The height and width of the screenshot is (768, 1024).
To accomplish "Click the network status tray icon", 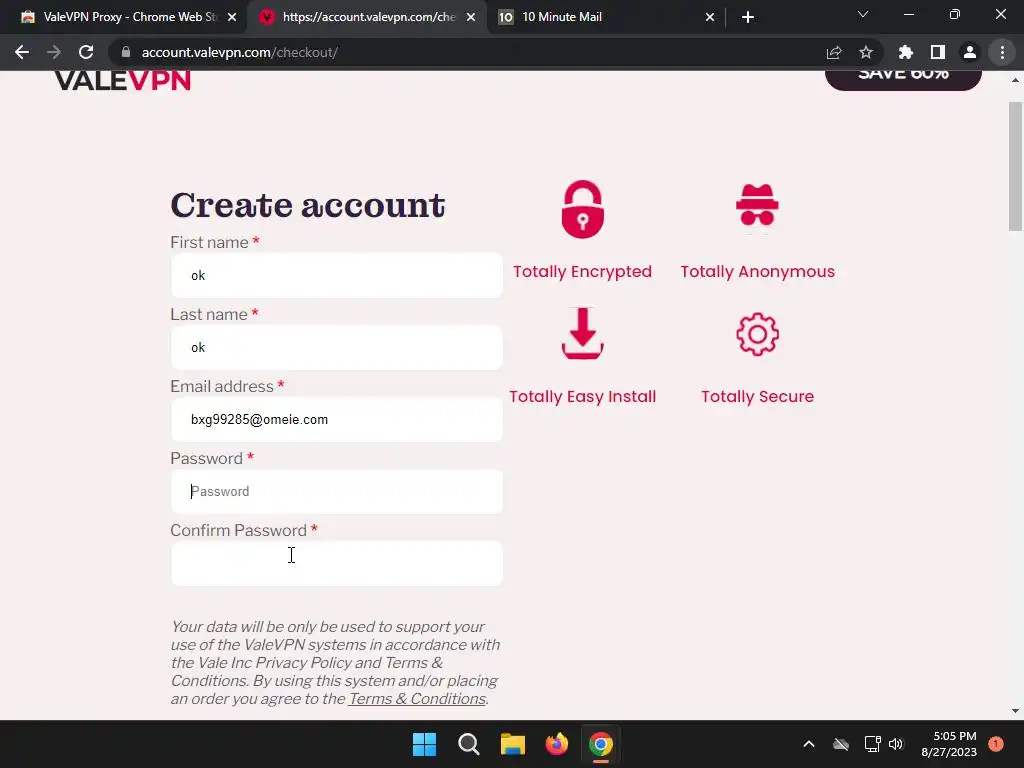I will [x=872, y=744].
